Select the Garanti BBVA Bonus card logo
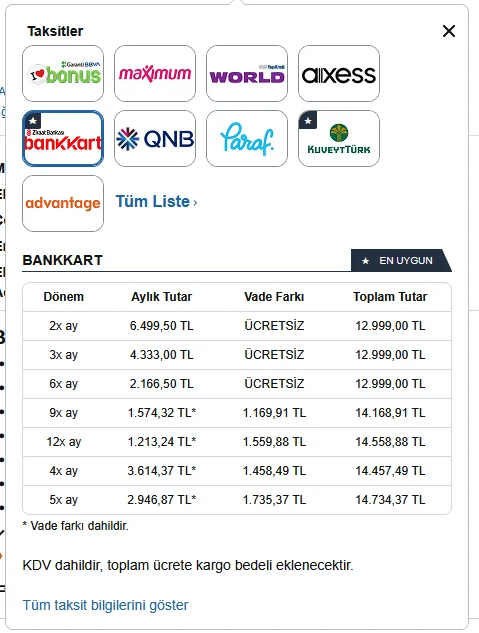Image resolution: width=479 pixels, height=633 pixels. [x=63, y=73]
